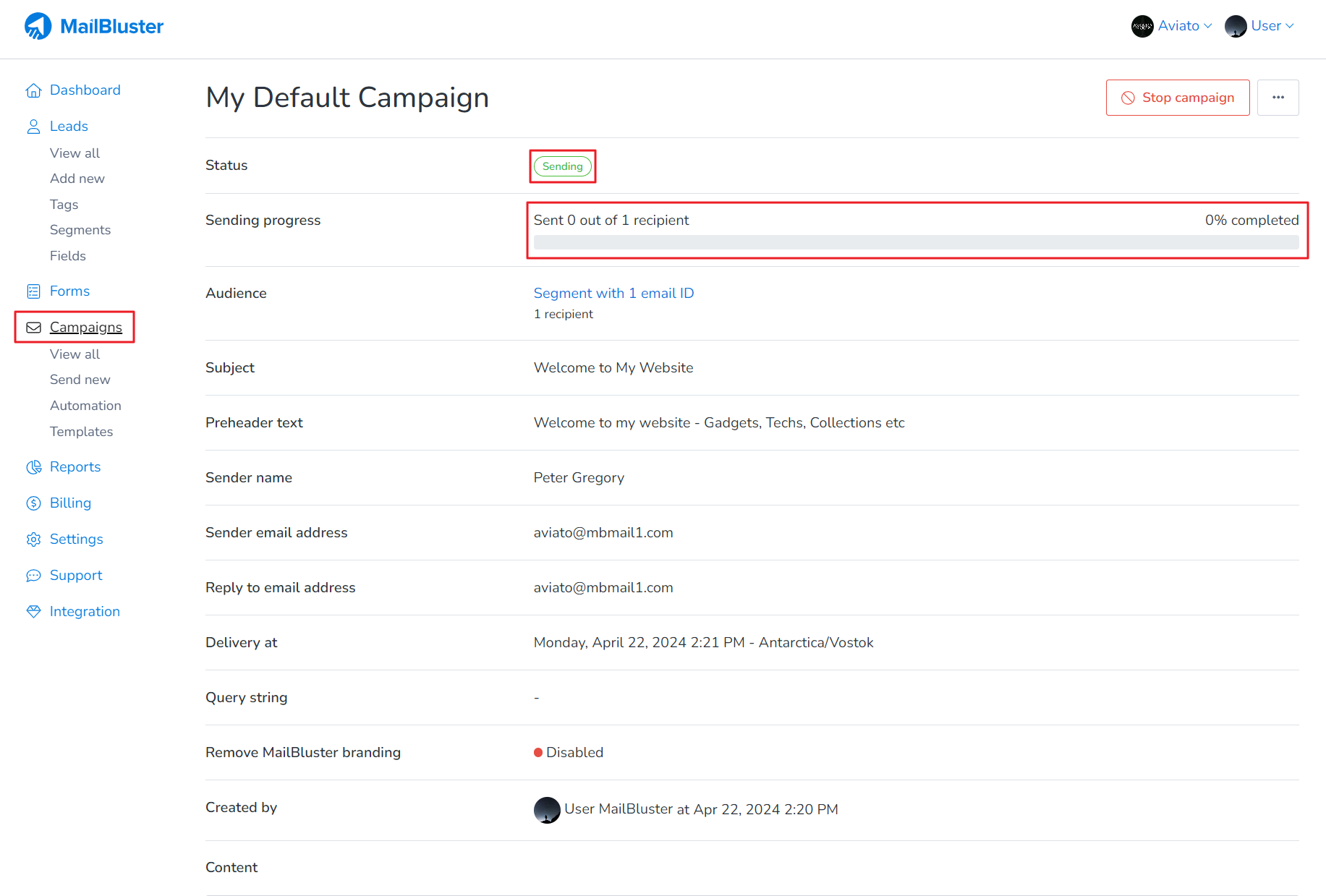Expand the User account dropdown

[1259, 26]
